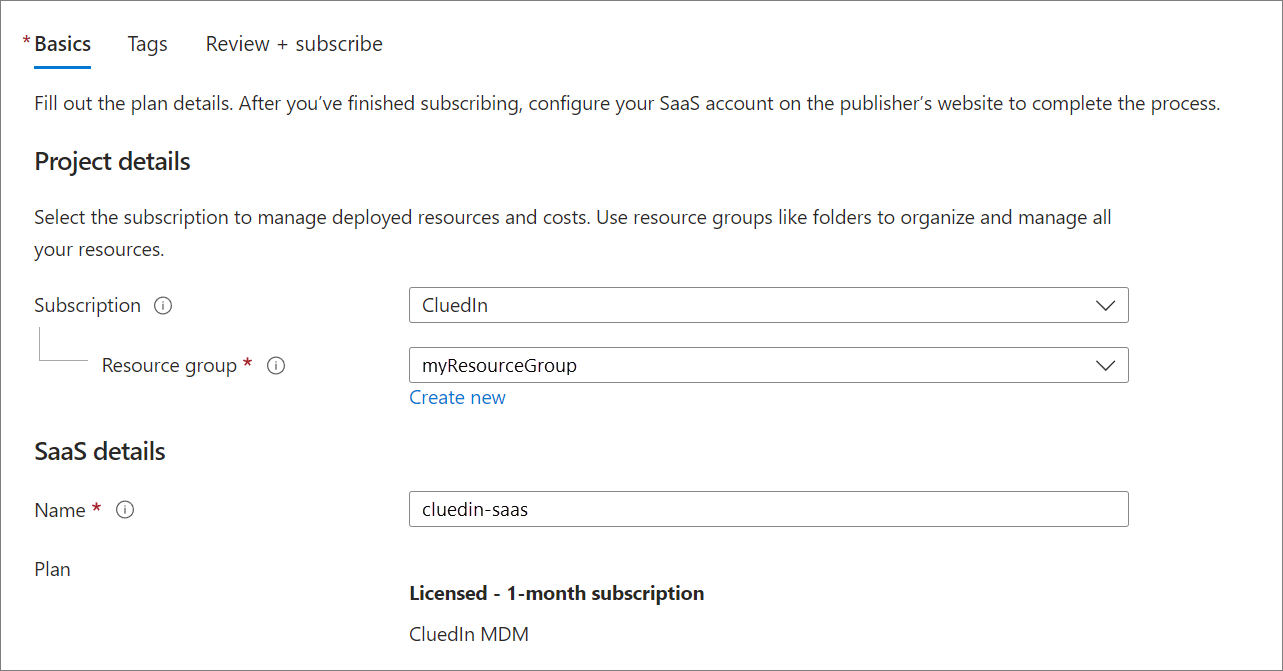The height and width of the screenshot is (671, 1283).
Task: Open the Basics tab
Action: (62, 44)
